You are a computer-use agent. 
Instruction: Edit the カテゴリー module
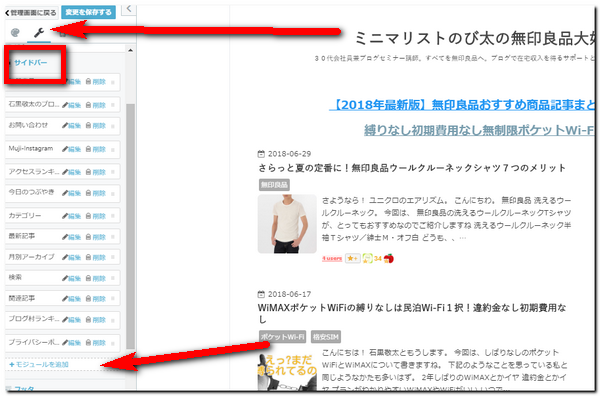72,216
